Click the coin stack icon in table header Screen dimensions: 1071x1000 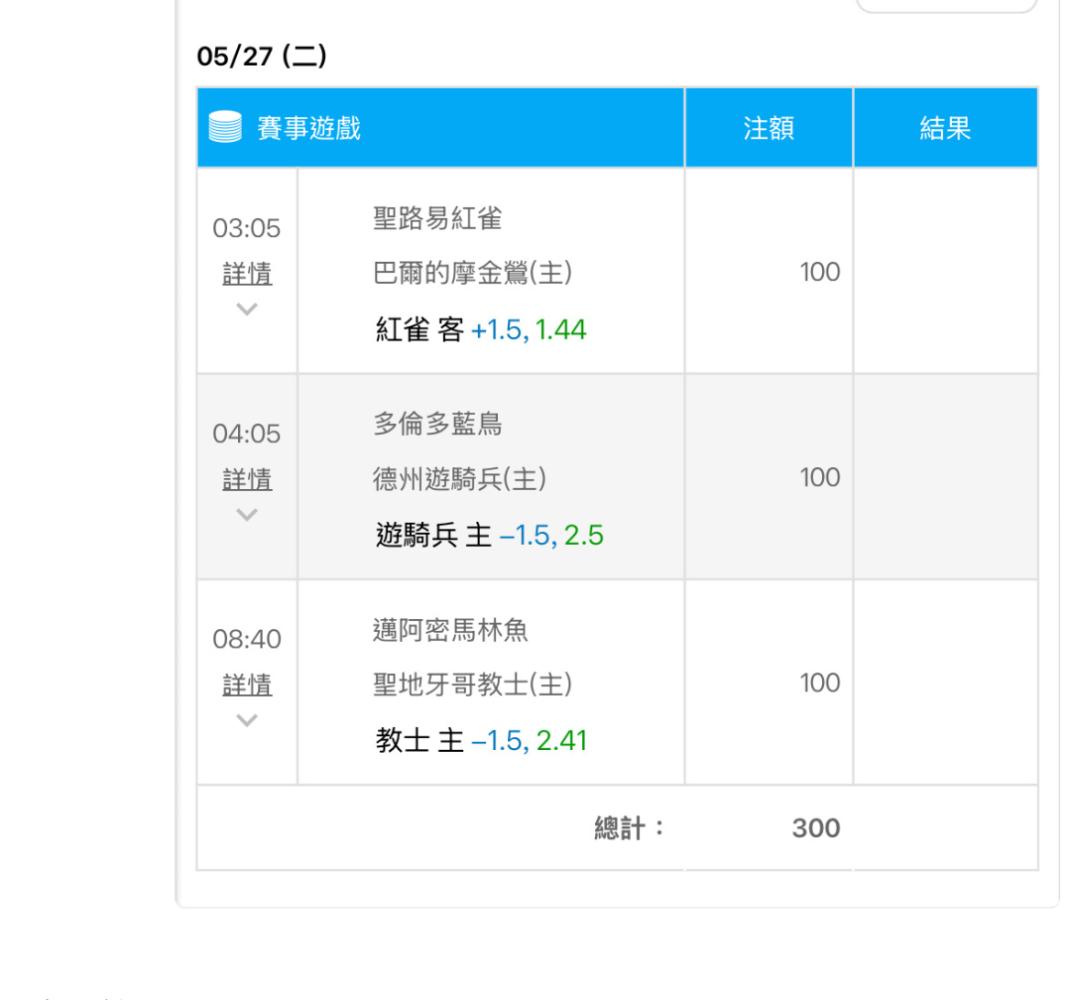(227, 128)
